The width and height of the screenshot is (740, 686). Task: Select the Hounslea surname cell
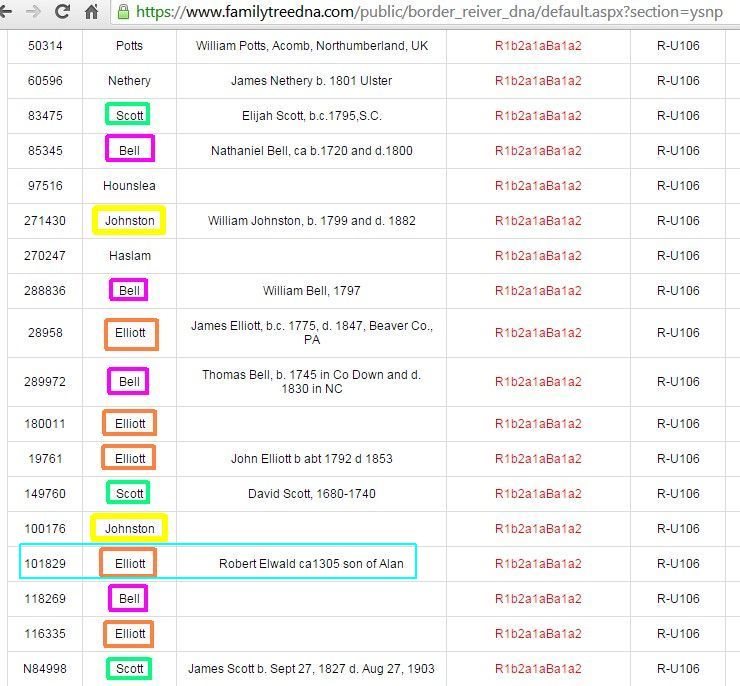[x=129, y=186]
